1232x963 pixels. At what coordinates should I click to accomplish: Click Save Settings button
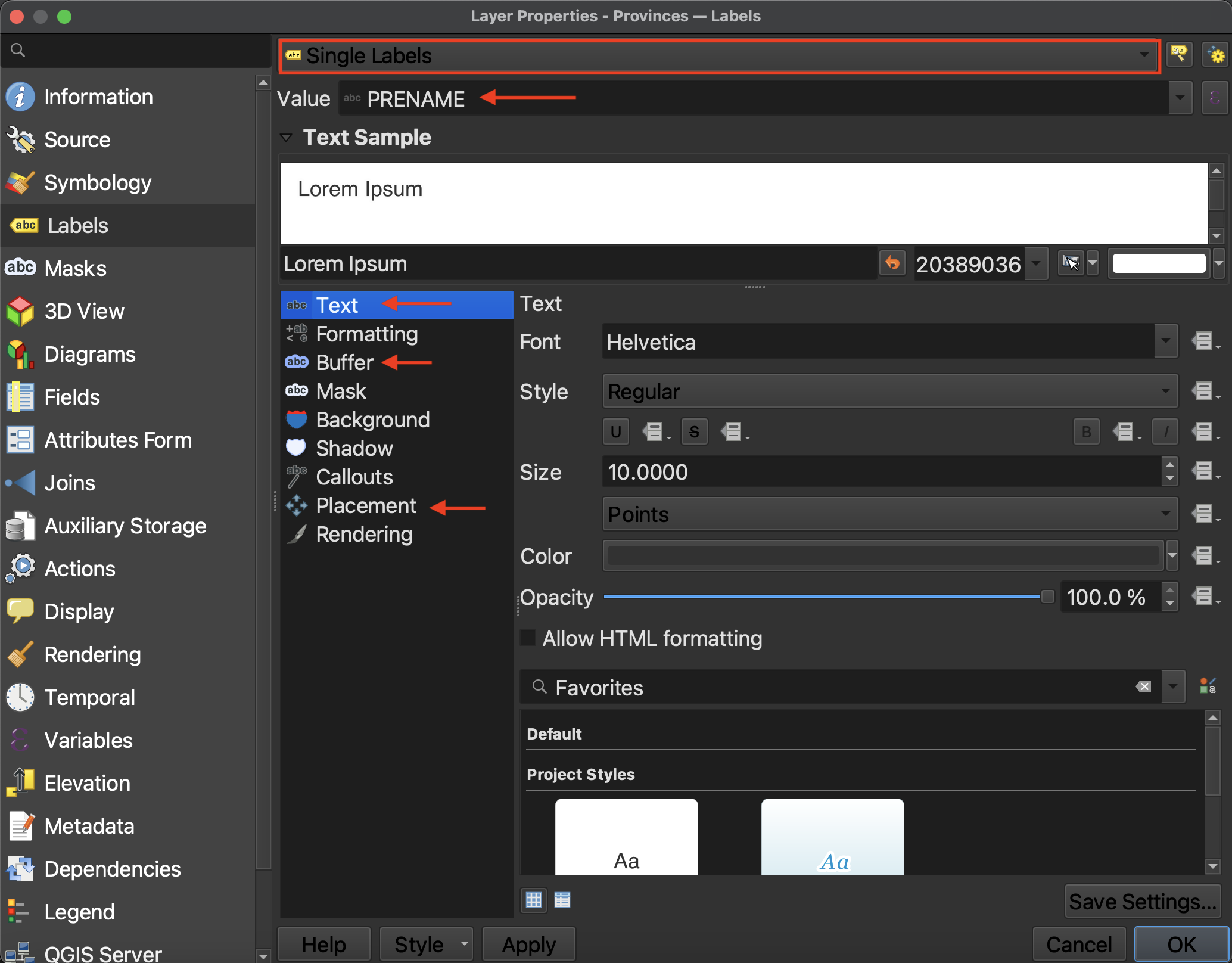click(1142, 902)
